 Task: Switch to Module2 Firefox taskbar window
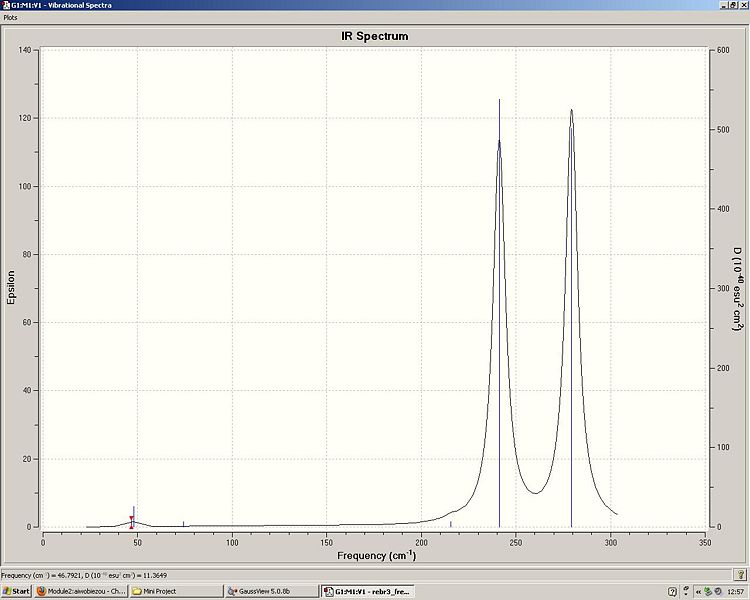(x=81, y=591)
